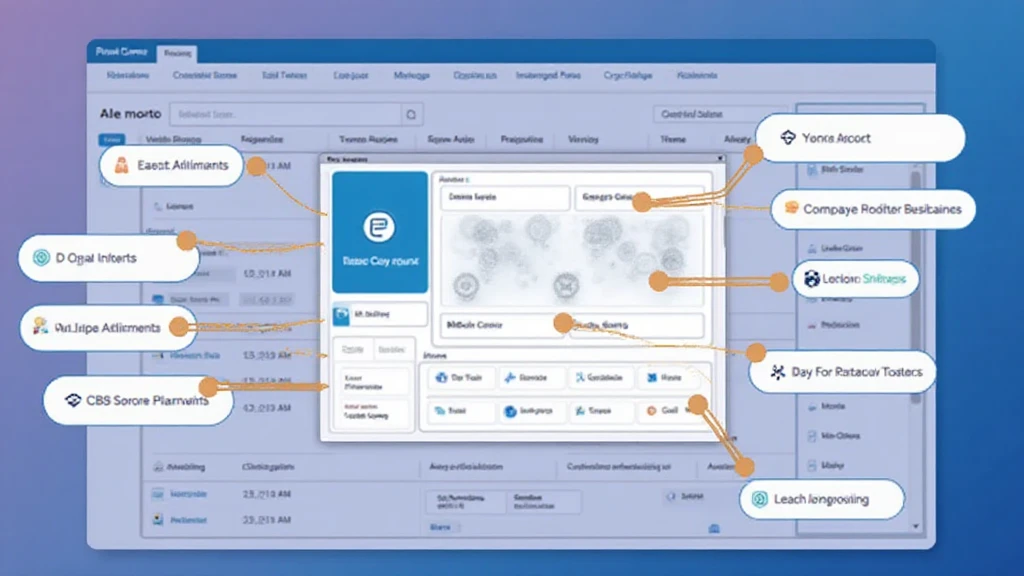
Task: Click the magnifier icon beside search field
Action: [x=412, y=114]
